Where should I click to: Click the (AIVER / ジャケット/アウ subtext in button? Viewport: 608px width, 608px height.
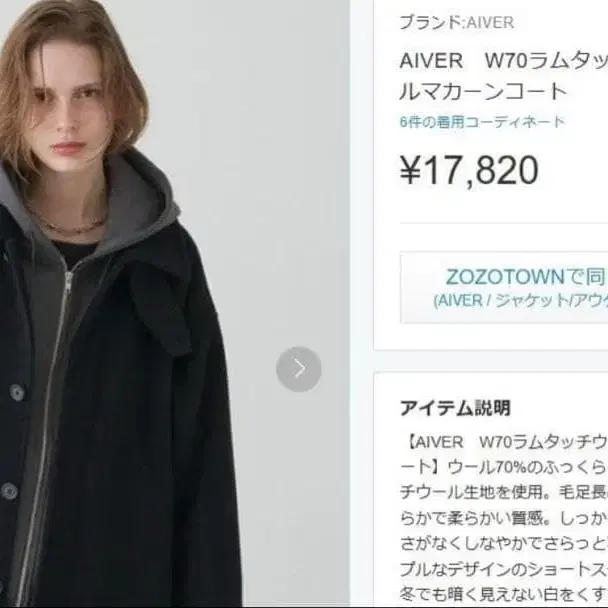520,301
